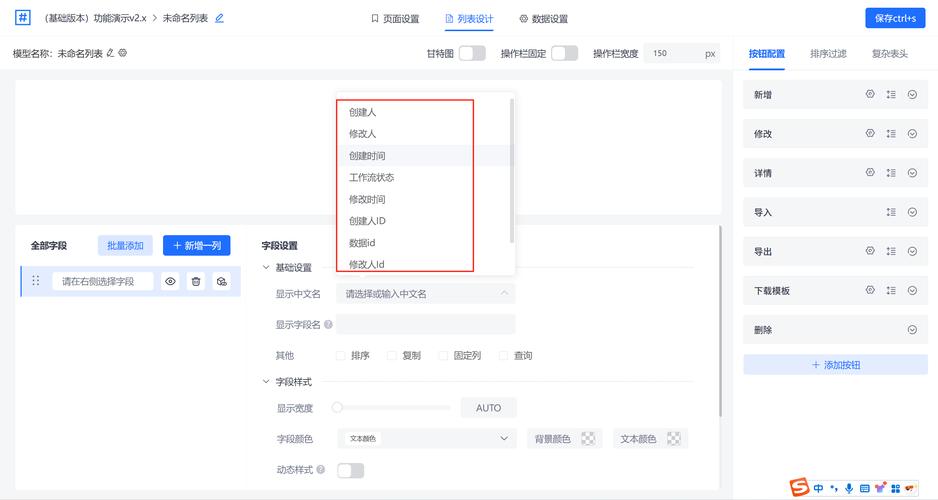Open the 字段颜色 dropdown
The height and width of the screenshot is (500, 938).
click(x=427, y=438)
